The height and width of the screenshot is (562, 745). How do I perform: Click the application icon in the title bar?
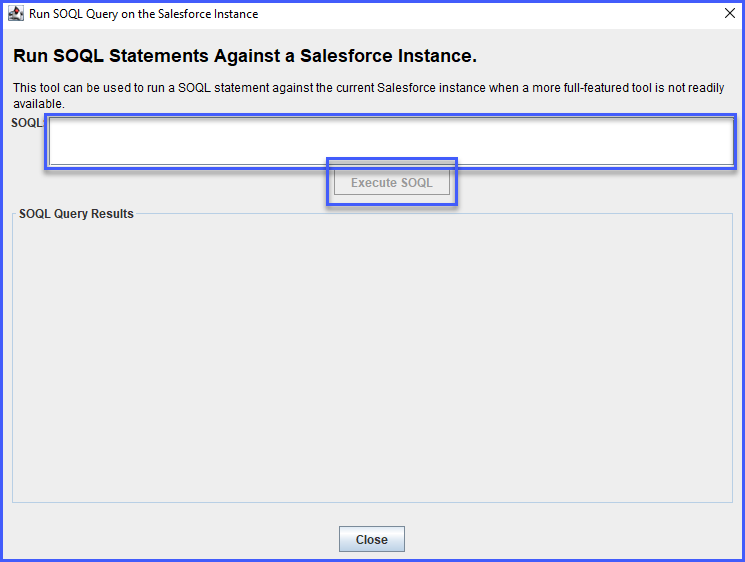16,14
